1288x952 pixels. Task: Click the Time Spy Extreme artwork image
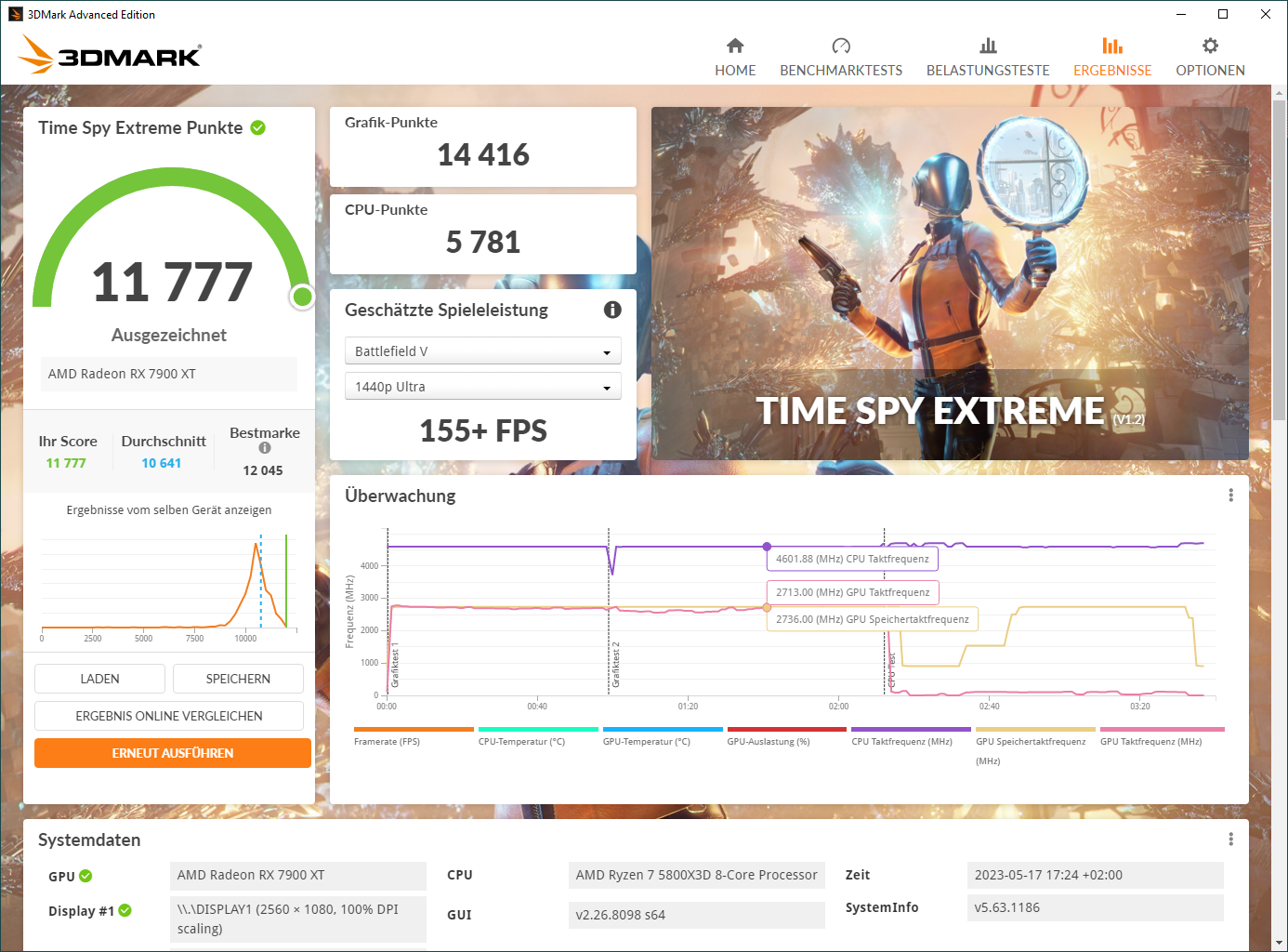(950, 284)
